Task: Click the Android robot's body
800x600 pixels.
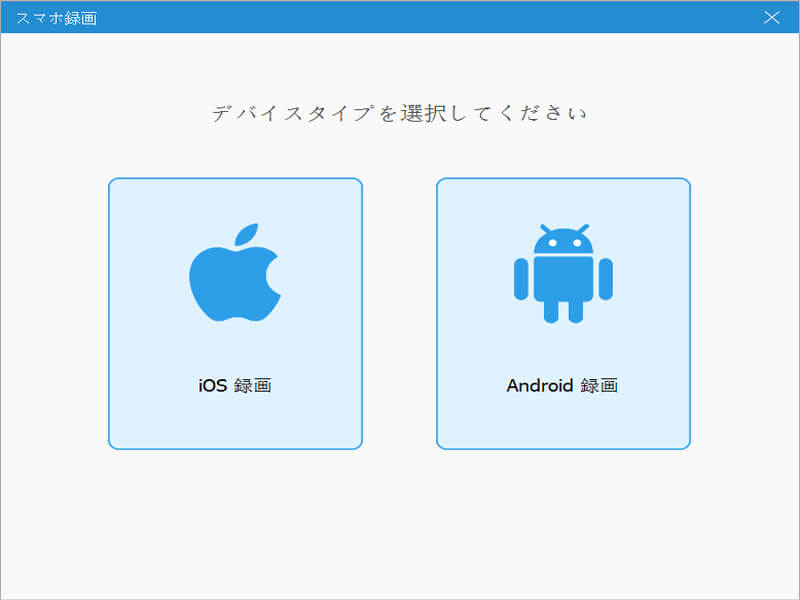Action: point(563,279)
